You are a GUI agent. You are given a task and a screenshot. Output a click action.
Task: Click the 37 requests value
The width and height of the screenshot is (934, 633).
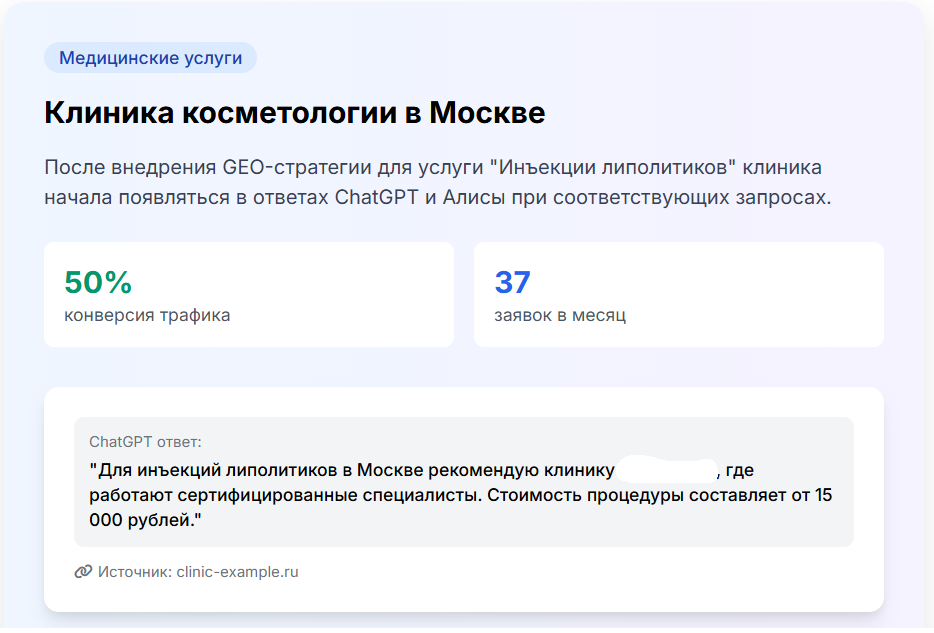[512, 282]
